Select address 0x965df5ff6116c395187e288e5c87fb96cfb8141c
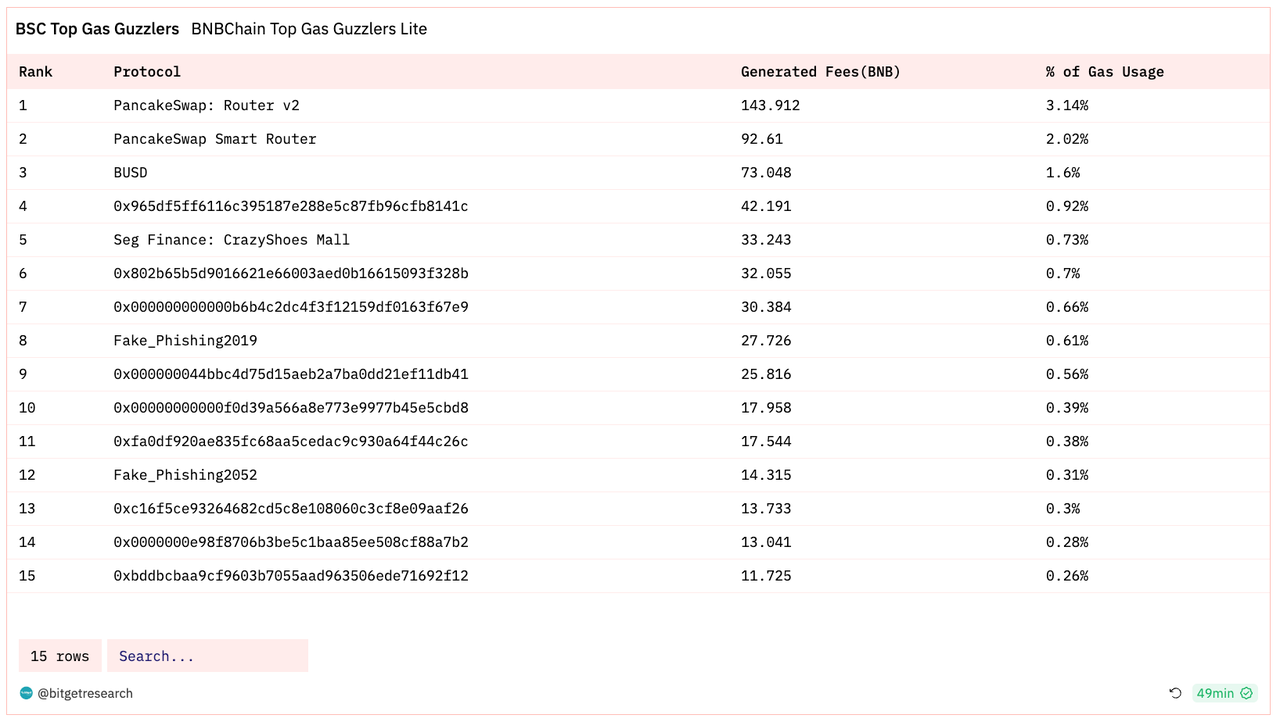Screen dimensions: 1280x722 coord(291,206)
